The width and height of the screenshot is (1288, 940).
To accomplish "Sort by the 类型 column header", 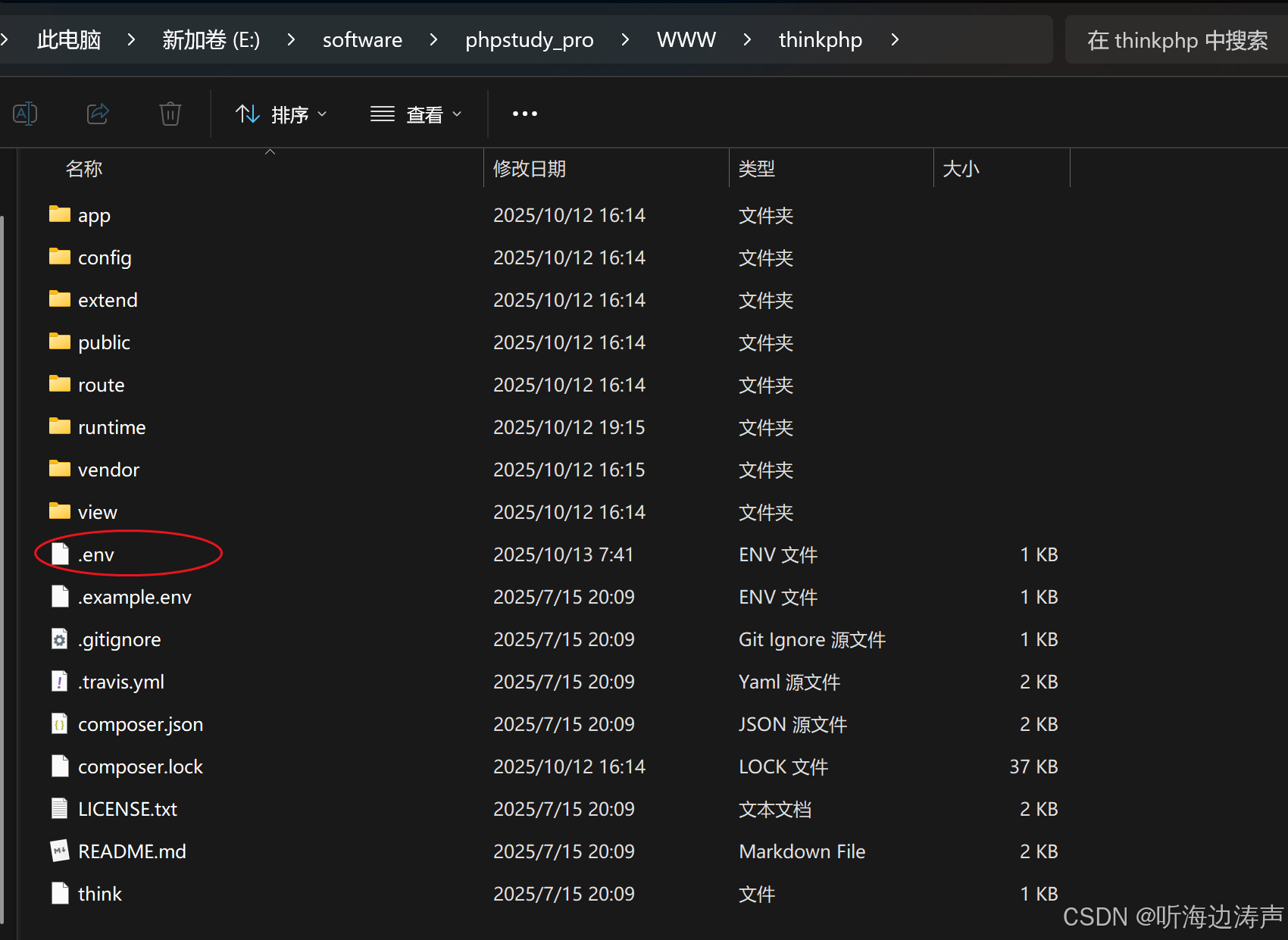I will [x=757, y=168].
